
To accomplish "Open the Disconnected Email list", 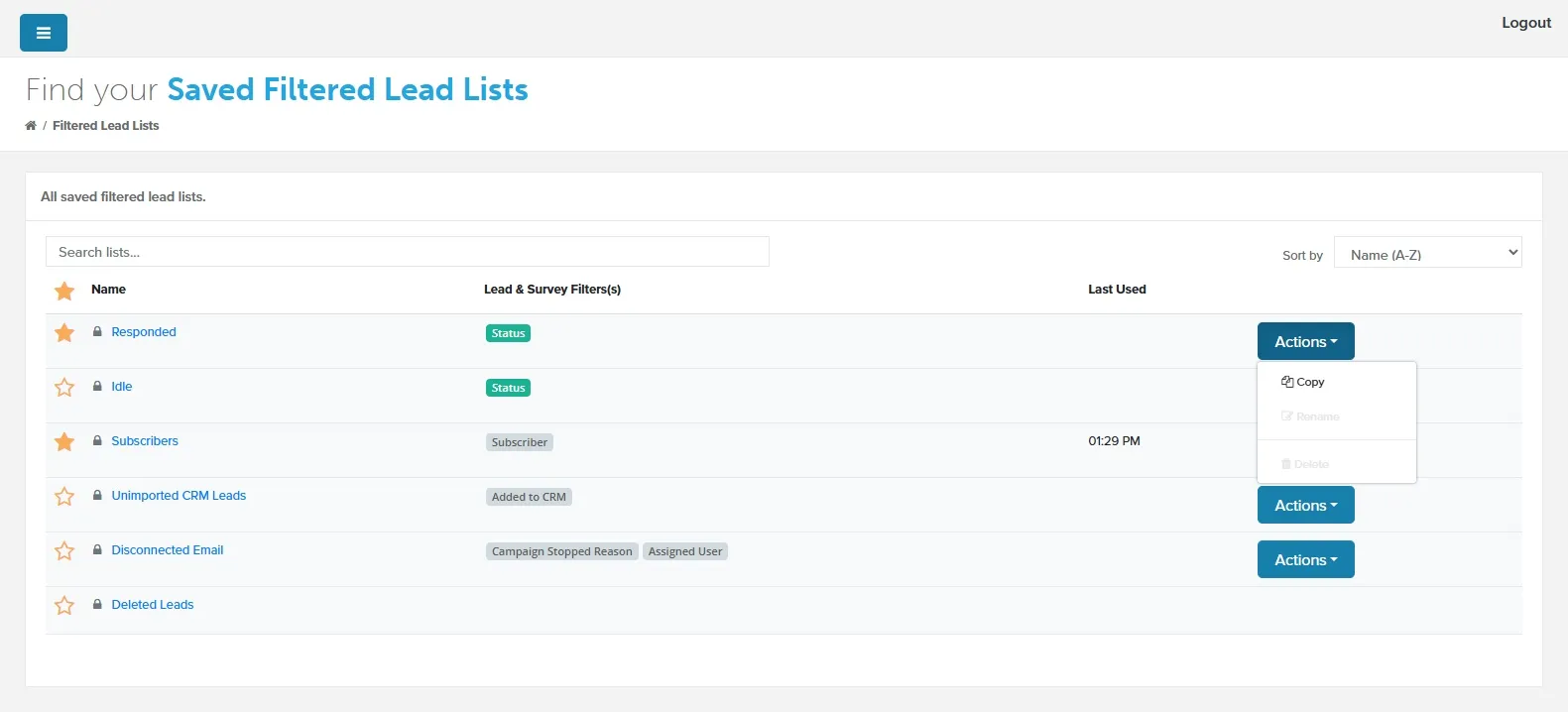I will 168,550.
